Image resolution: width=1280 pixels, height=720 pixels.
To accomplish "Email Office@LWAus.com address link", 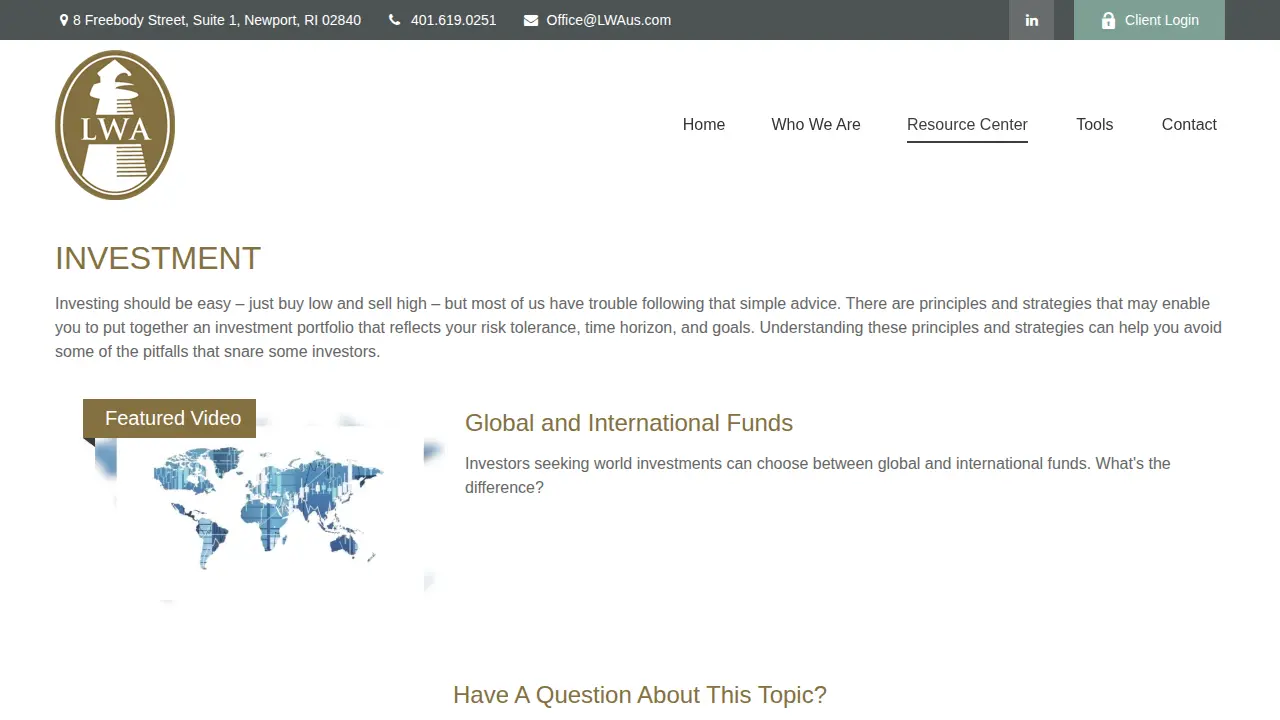I will coord(608,20).
